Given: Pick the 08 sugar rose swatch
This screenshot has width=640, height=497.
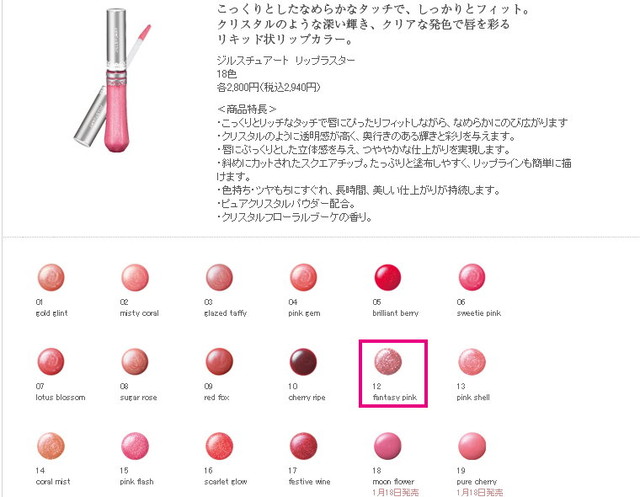Looking at the screenshot, I should 135,362.
